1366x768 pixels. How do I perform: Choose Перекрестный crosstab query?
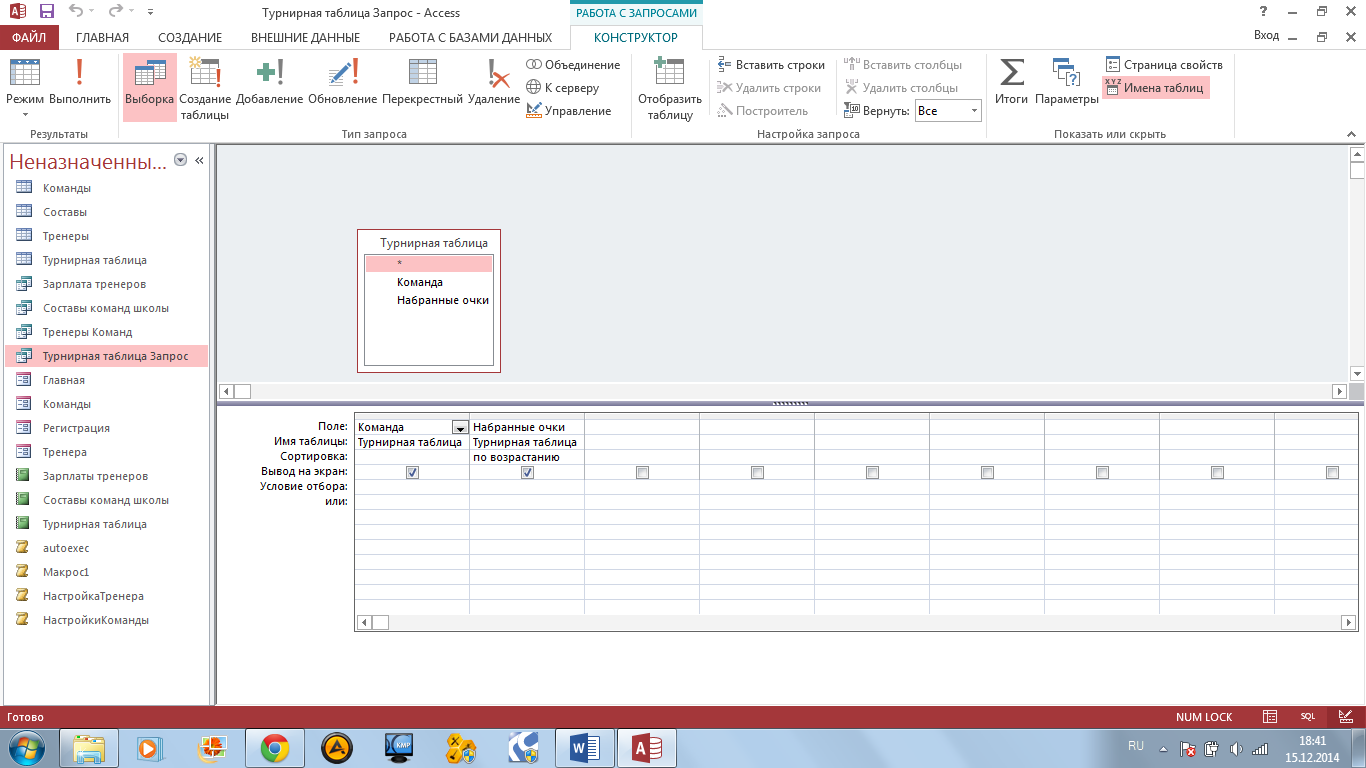click(x=423, y=82)
